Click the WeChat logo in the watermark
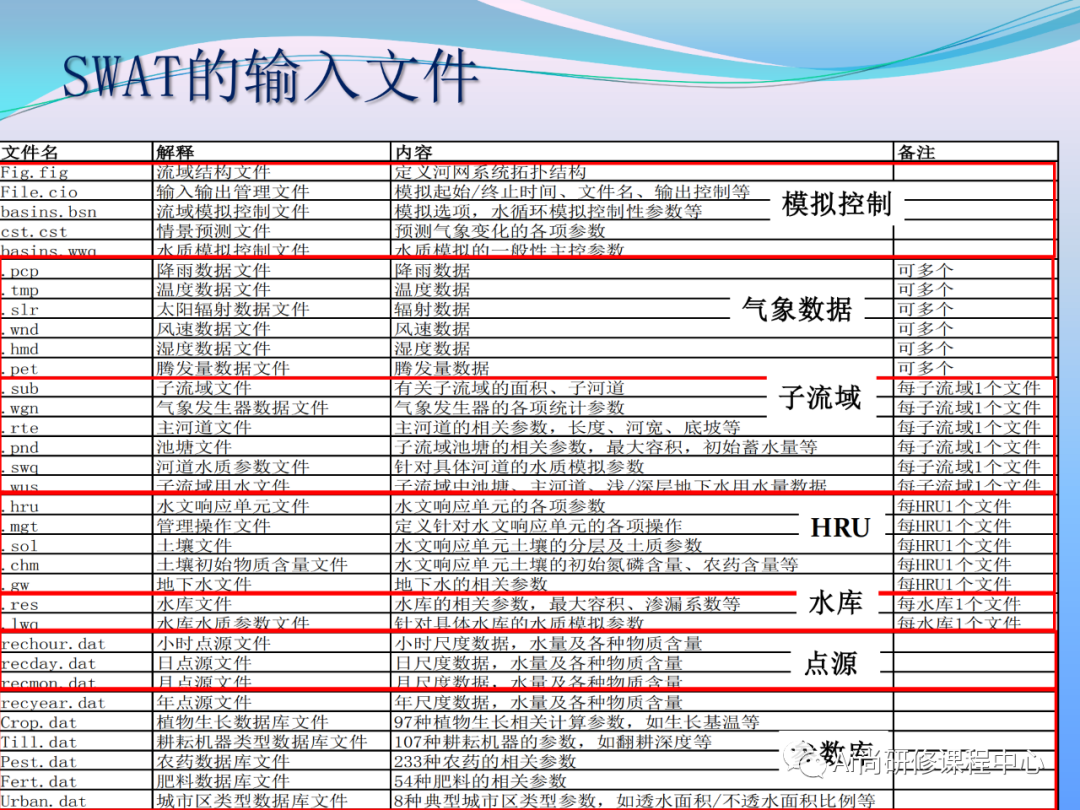Image resolution: width=1080 pixels, height=810 pixels. pos(807,763)
